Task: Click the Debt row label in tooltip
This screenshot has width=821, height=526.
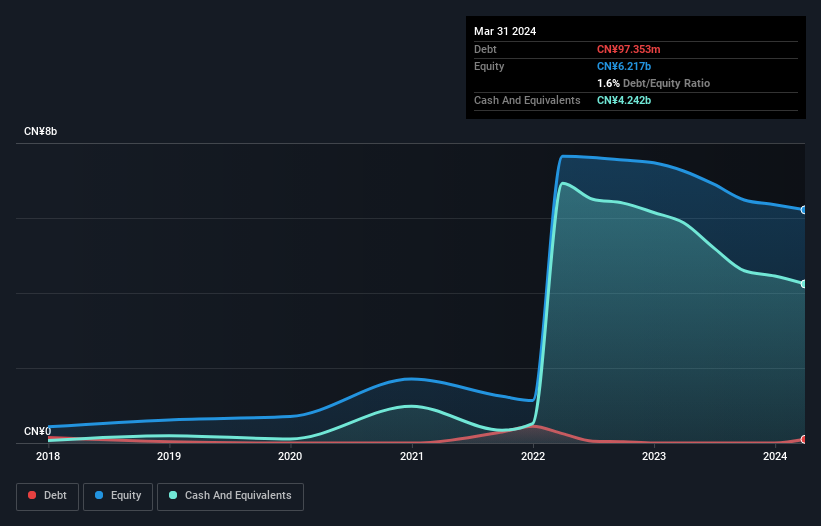Action: [x=485, y=49]
